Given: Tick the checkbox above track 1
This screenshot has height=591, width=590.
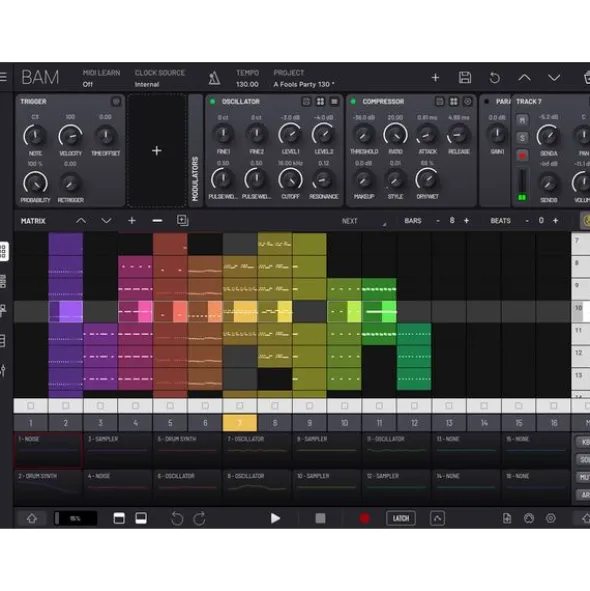Looking at the screenshot, I should point(31,406).
